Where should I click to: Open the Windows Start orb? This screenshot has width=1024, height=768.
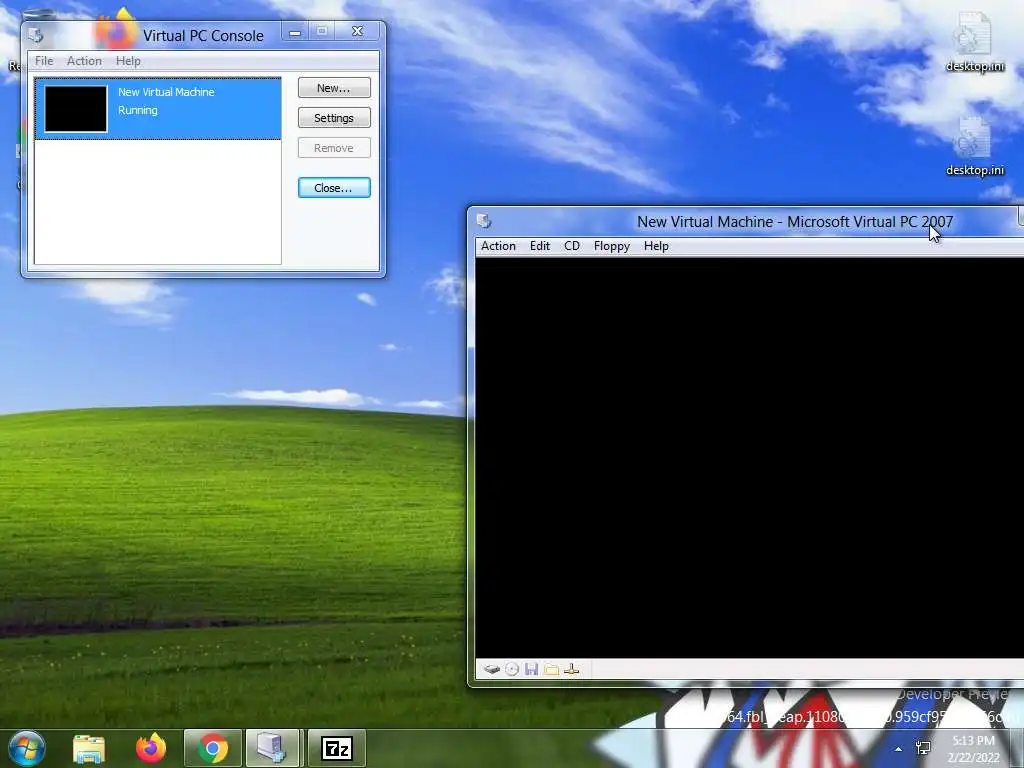point(27,748)
